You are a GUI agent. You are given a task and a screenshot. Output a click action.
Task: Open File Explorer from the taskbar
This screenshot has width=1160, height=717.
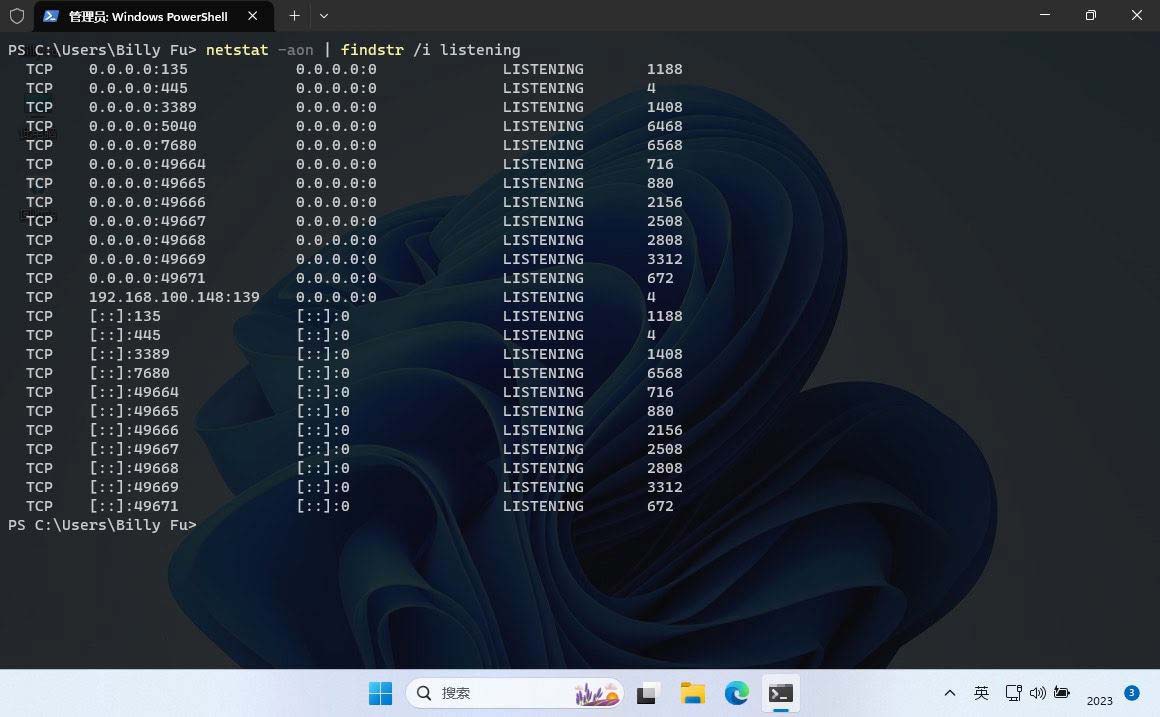coord(692,693)
